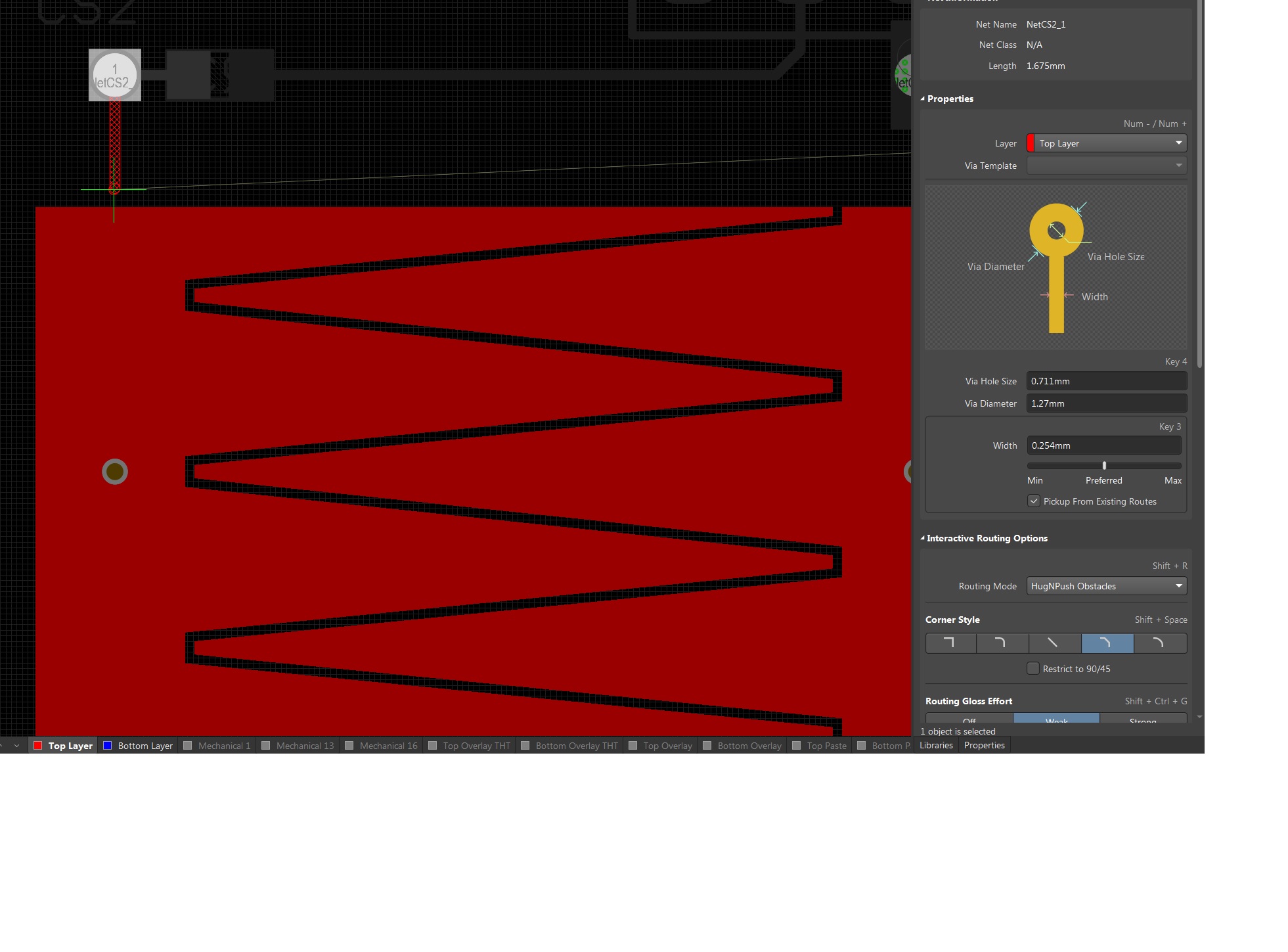
Task: Click the via preview image in Properties
Action: point(1056,267)
